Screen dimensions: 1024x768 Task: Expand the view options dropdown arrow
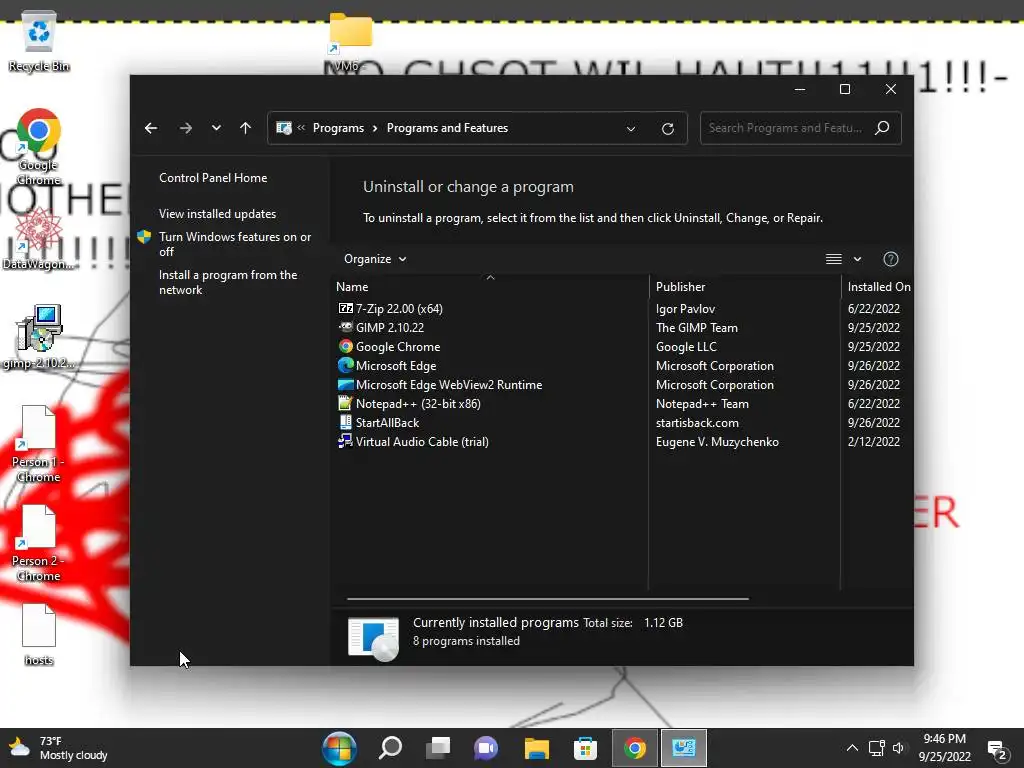857,259
